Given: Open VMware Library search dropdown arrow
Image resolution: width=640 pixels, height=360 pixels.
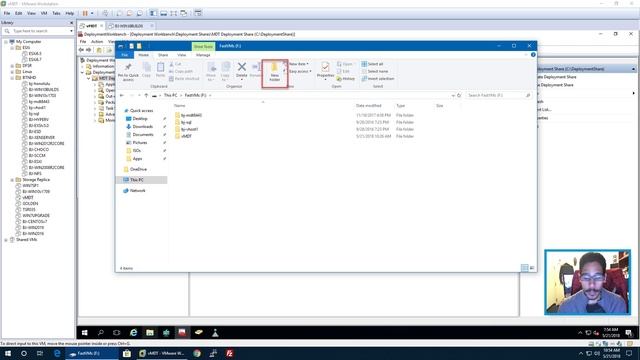Looking at the screenshot, I should coord(71,31).
